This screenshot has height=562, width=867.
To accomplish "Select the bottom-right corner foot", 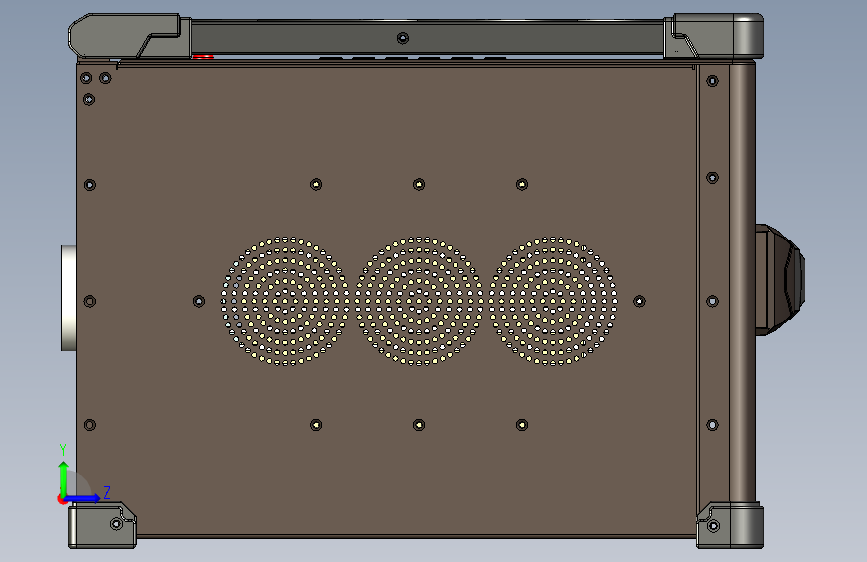I will pyautogui.click(x=730, y=525).
